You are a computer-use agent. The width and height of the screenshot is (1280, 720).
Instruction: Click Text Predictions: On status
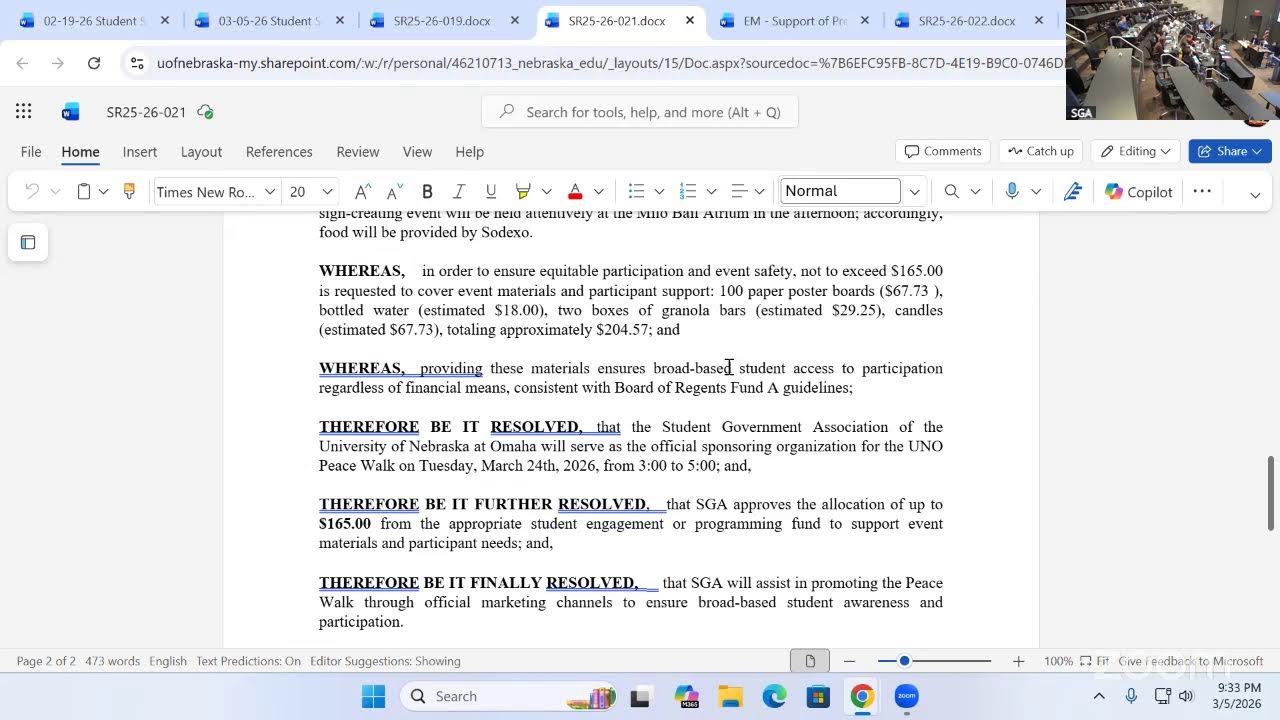point(248,661)
